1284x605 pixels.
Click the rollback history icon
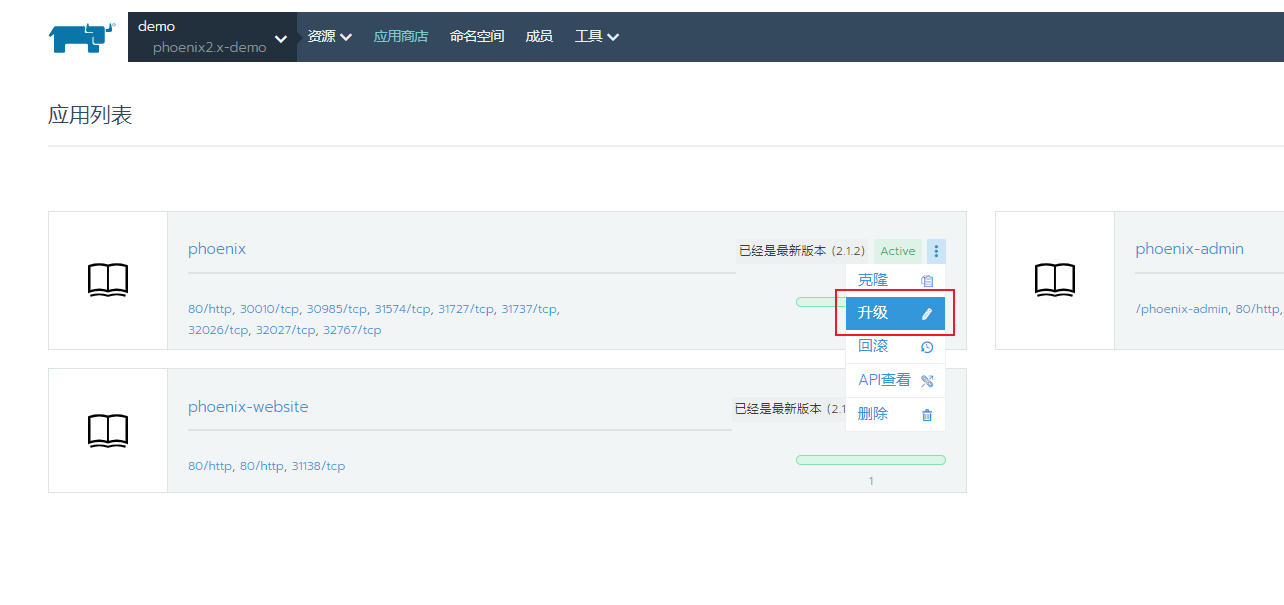point(927,347)
